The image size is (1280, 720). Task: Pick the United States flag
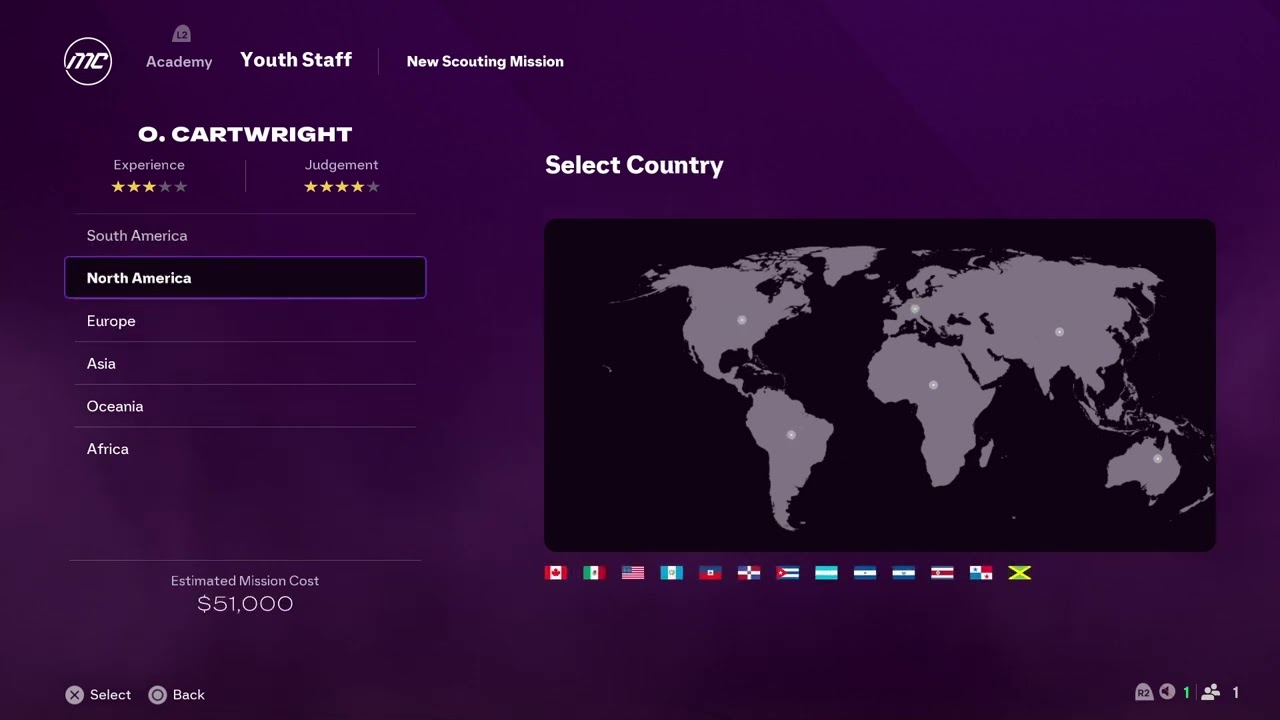[633, 573]
